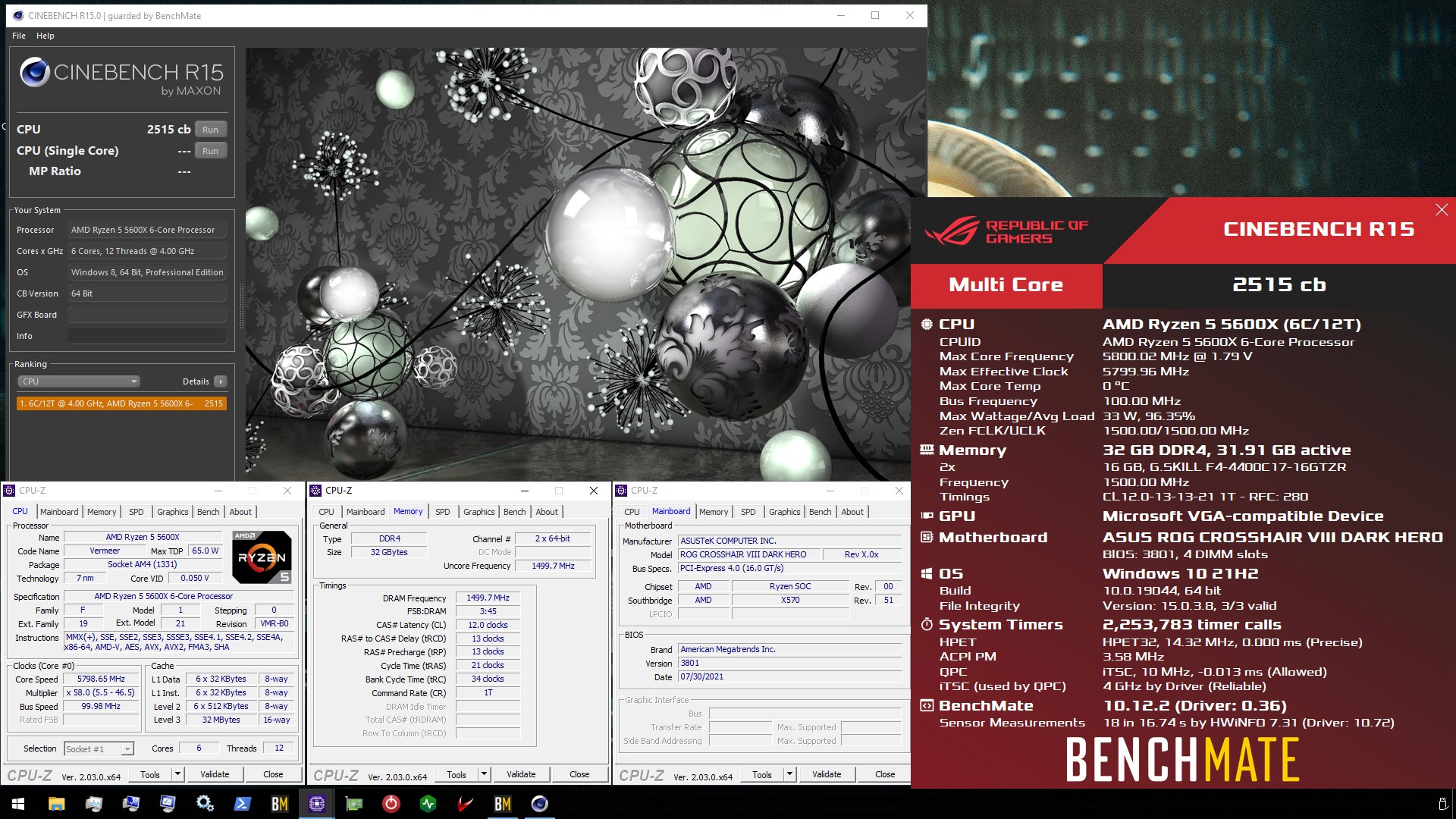Launch PowerShell from the taskbar
The height and width of the screenshot is (819, 1456).
coord(242,804)
